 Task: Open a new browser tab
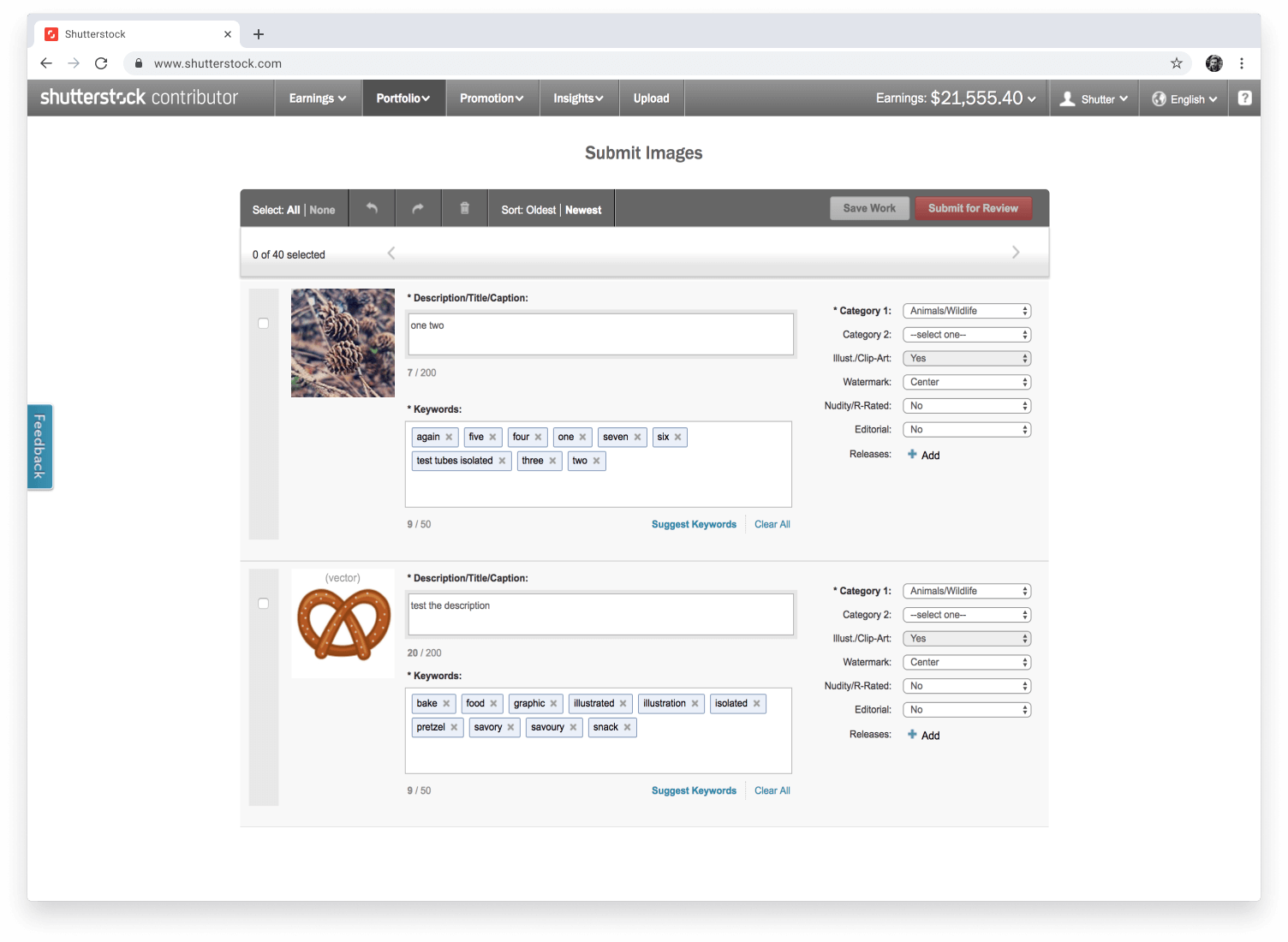(x=259, y=34)
